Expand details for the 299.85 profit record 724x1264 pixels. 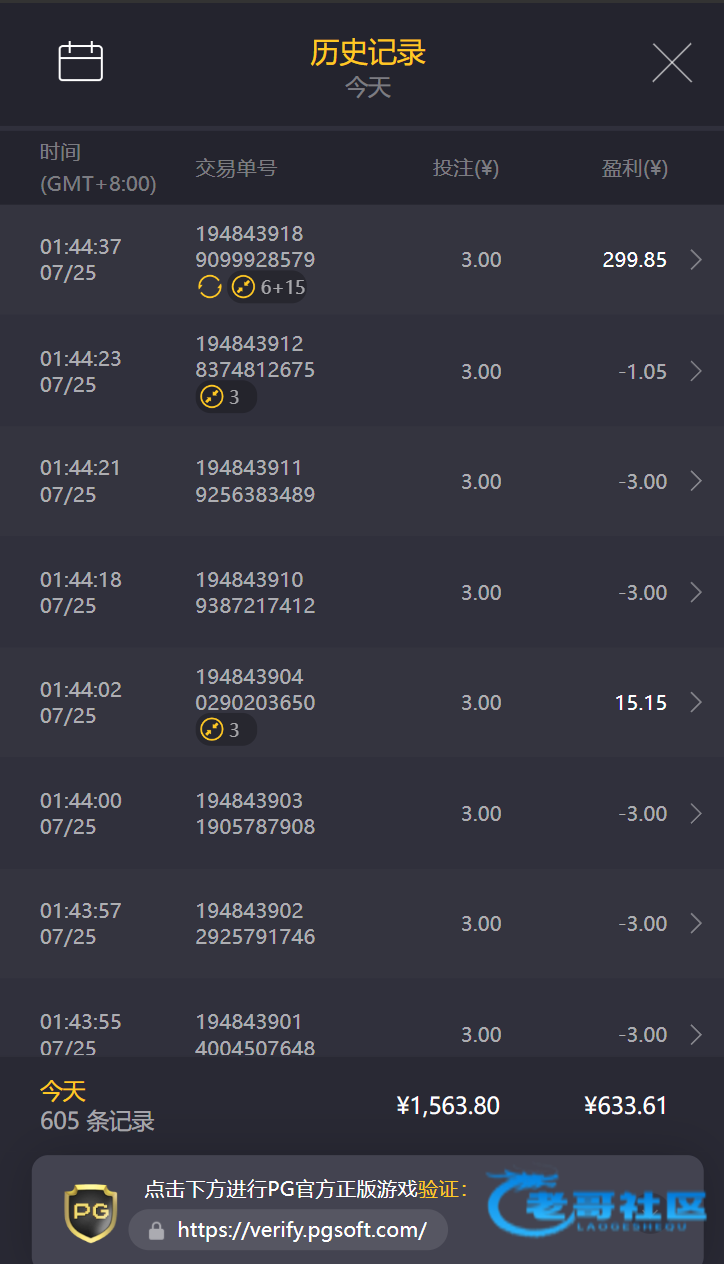pos(696,260)
